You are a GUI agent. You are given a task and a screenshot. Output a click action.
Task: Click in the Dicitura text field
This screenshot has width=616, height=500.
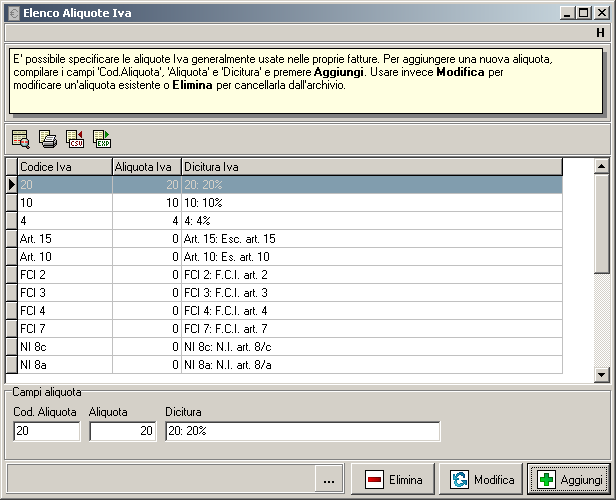[303, 431]
